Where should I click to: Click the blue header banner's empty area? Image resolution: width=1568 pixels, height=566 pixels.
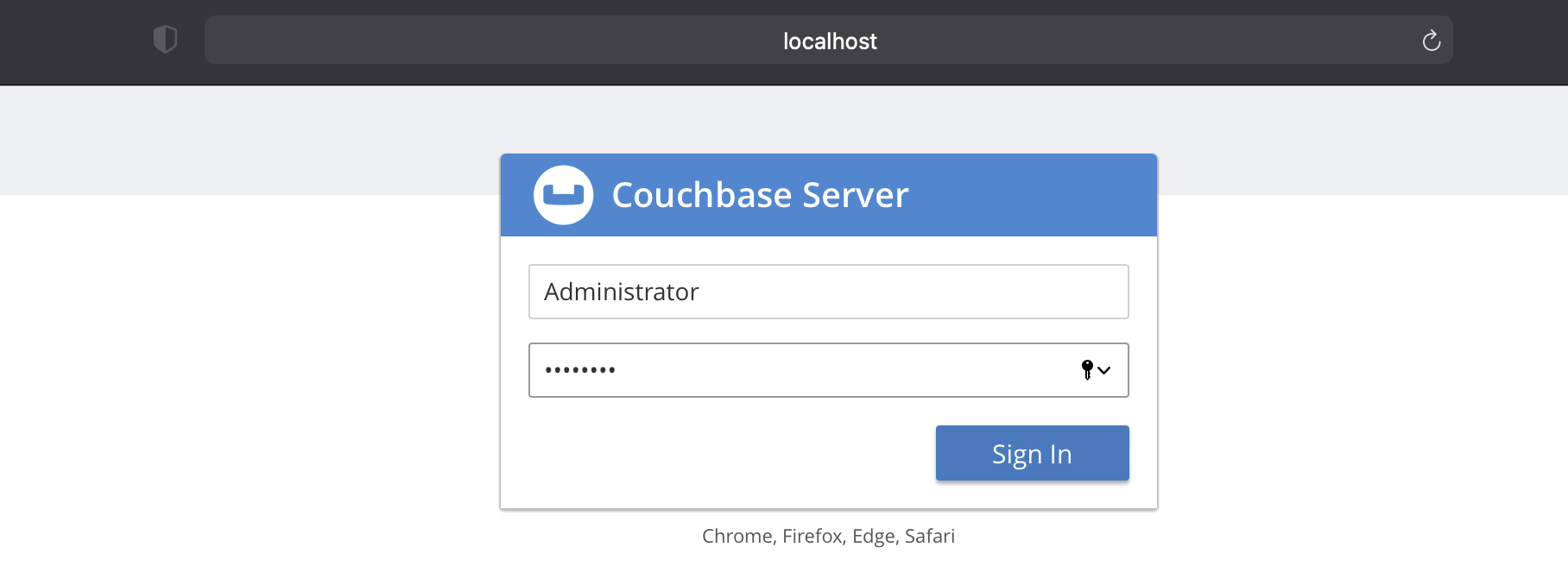pos(1036,195)
